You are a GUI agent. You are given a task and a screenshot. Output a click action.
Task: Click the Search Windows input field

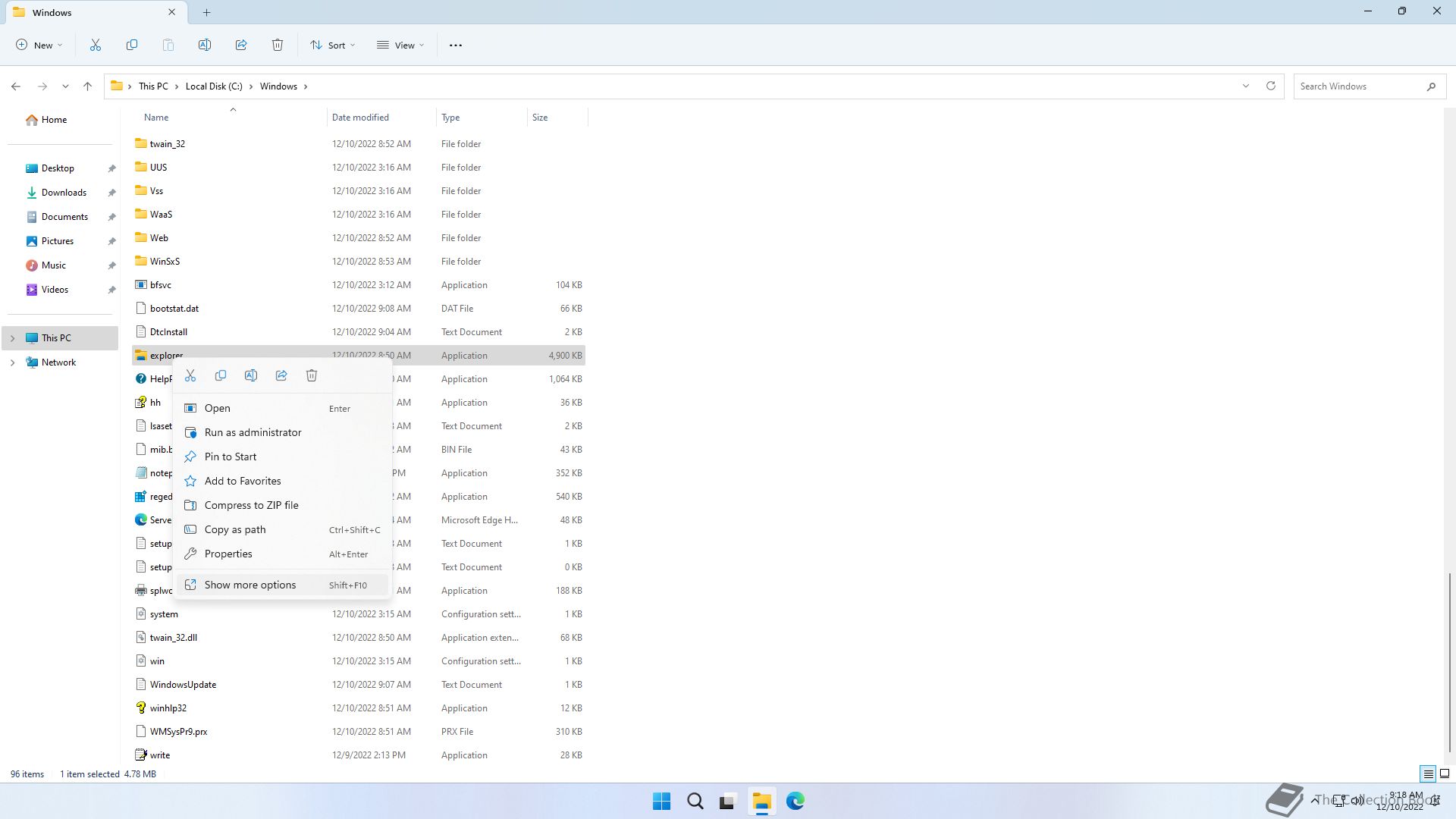(1357, 86)
